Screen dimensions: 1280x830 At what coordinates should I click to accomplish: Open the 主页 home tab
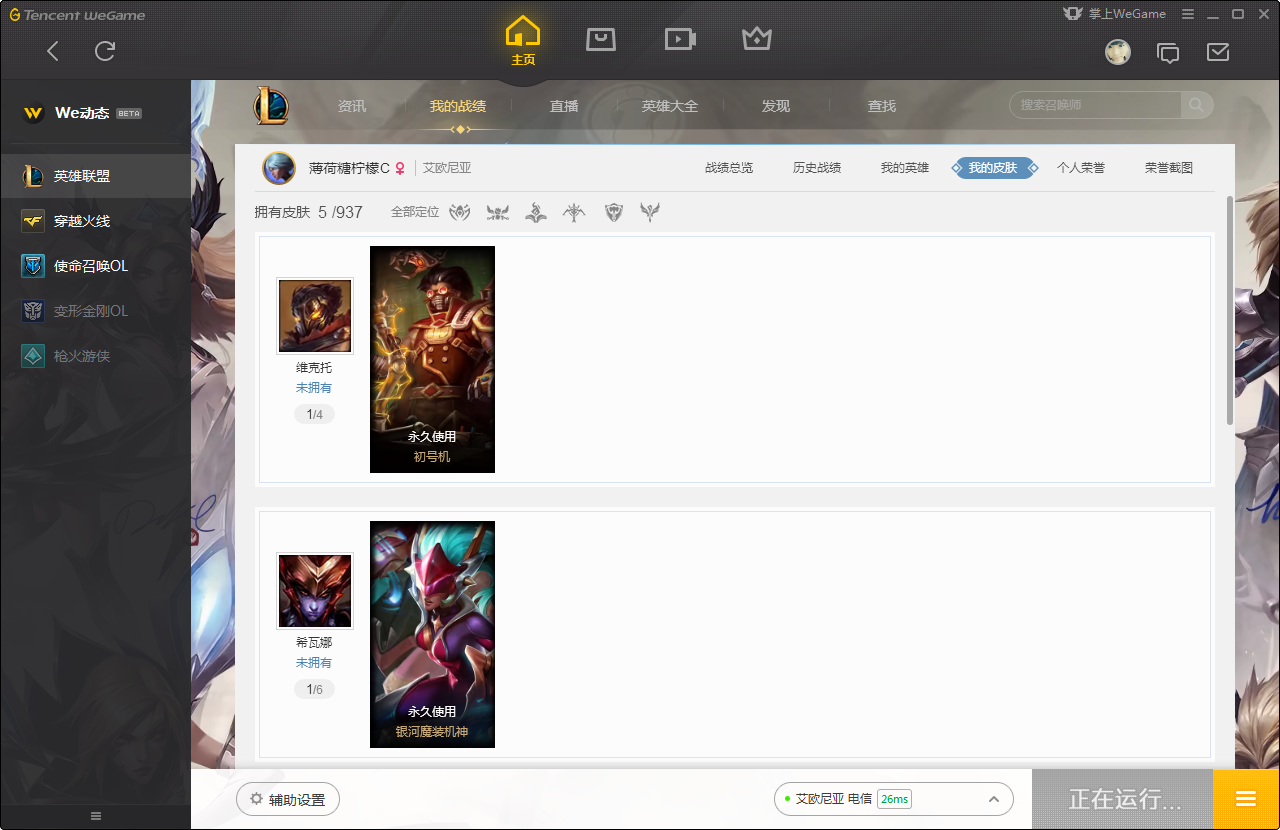coord(523,41)
